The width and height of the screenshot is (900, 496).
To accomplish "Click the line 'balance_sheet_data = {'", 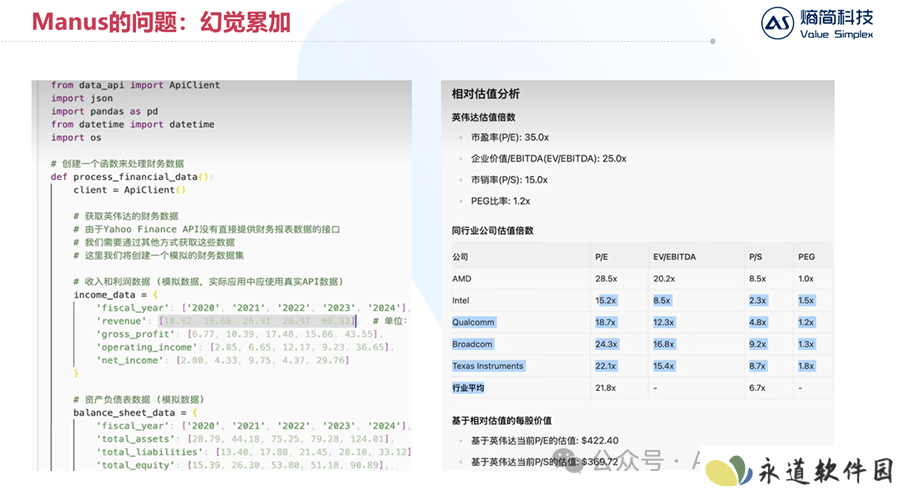I will 135,413.
